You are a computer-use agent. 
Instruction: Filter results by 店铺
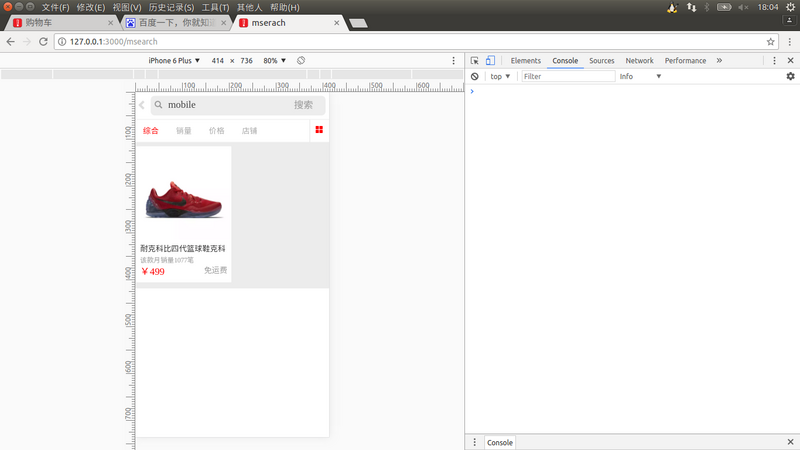click(249, 131)
